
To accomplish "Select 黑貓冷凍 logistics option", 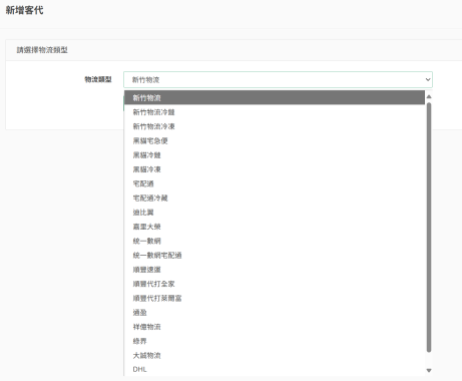I will pyautogui.click(x=275, y=169).
